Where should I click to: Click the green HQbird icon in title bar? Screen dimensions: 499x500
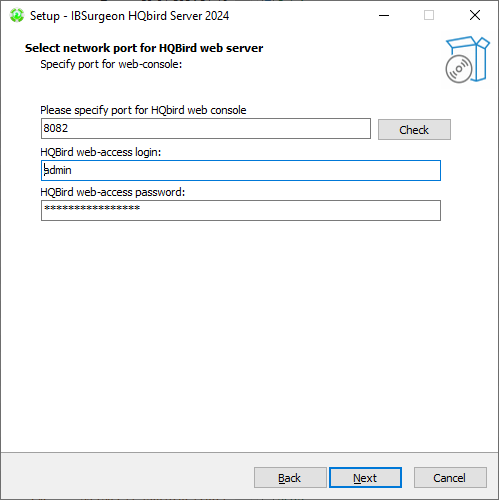tap(17, 15)
